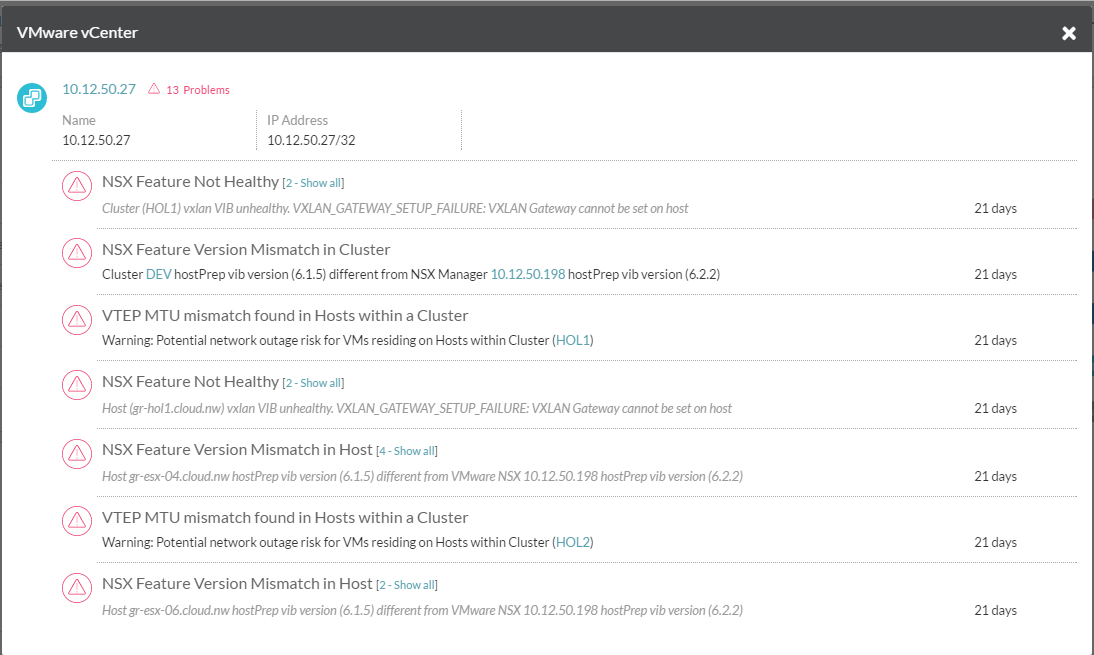
Task: Click alert icon for NSX Version Mismatch in Cluster
Action: 77,253
